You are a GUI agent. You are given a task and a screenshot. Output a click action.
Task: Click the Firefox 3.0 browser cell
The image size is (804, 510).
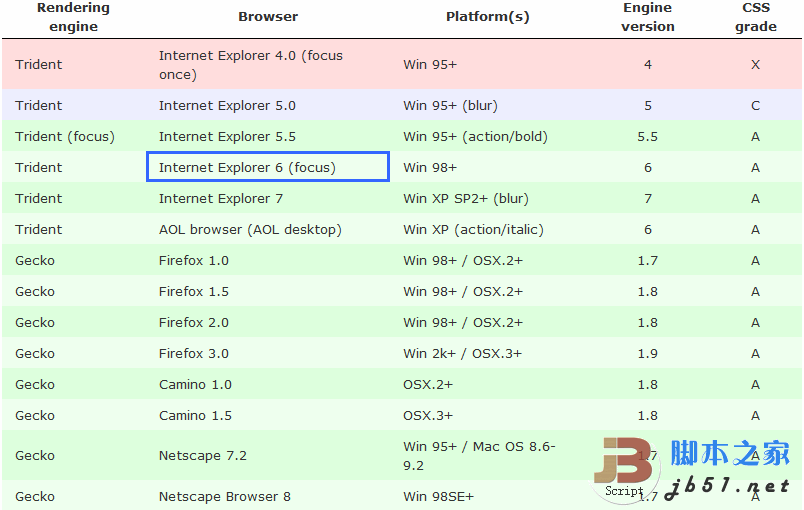coord(268,353)
